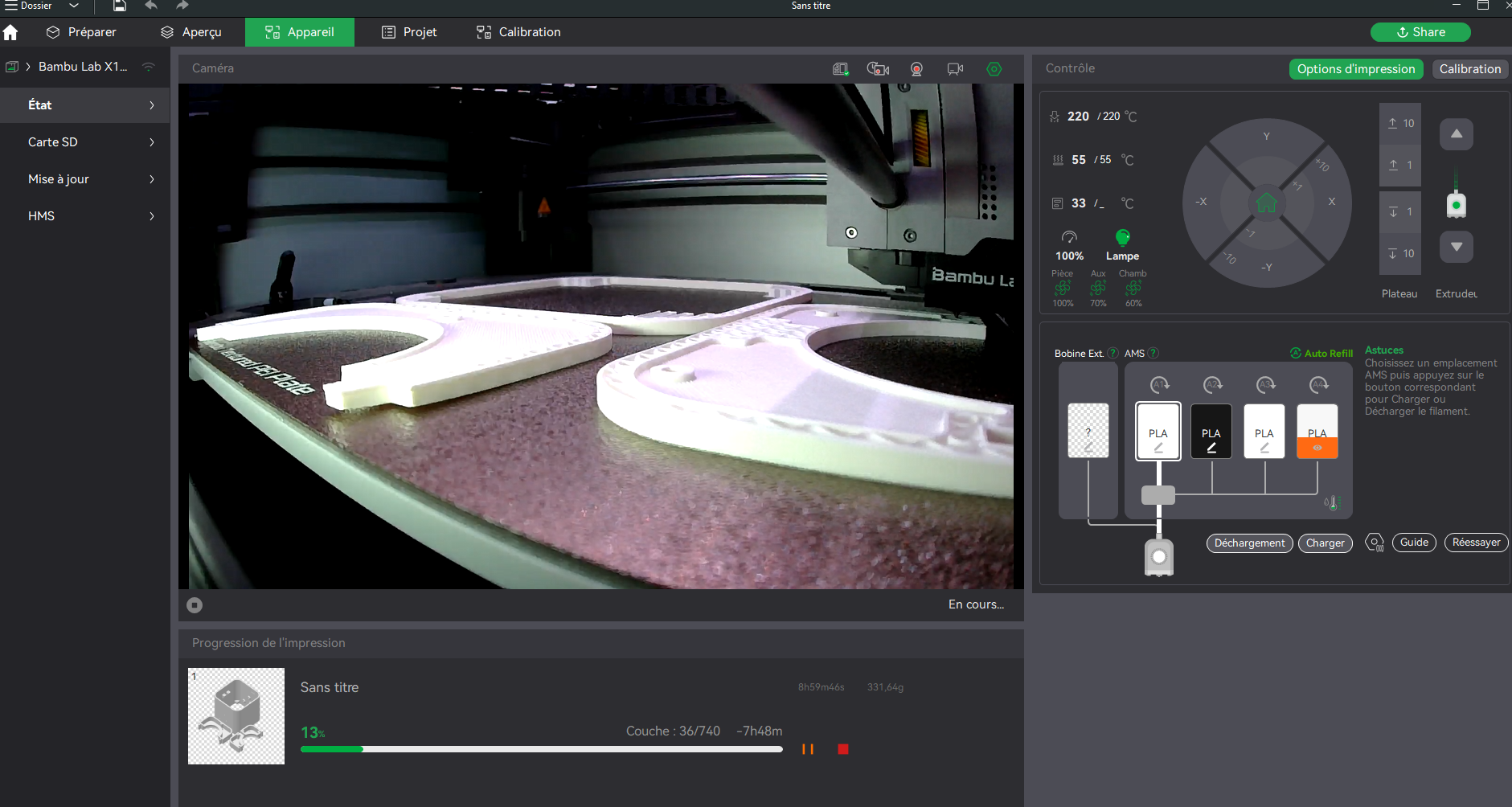The height and width of the screenshot is (807, 1512).
Task: Click the A1 slot refresh icon
Action: point(1158,385)
